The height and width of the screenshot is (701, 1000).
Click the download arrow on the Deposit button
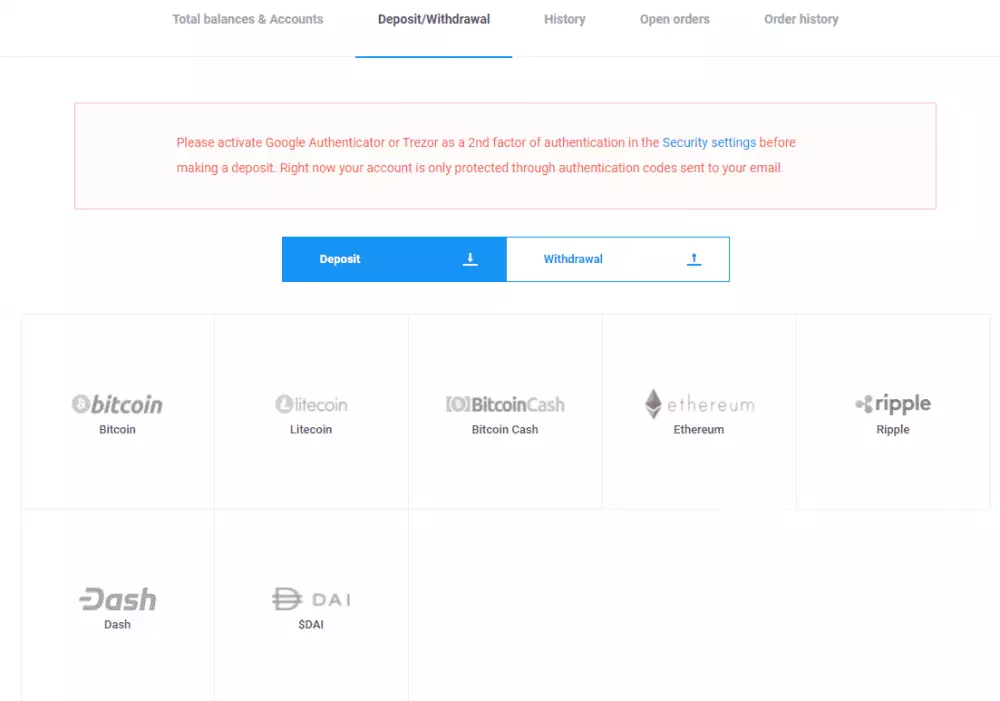tap(470, 258)
